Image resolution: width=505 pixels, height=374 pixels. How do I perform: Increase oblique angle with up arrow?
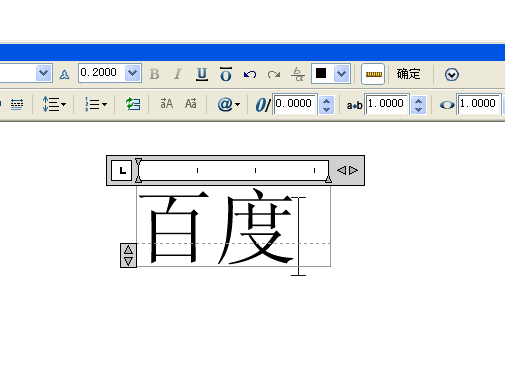tap(326, 101)
